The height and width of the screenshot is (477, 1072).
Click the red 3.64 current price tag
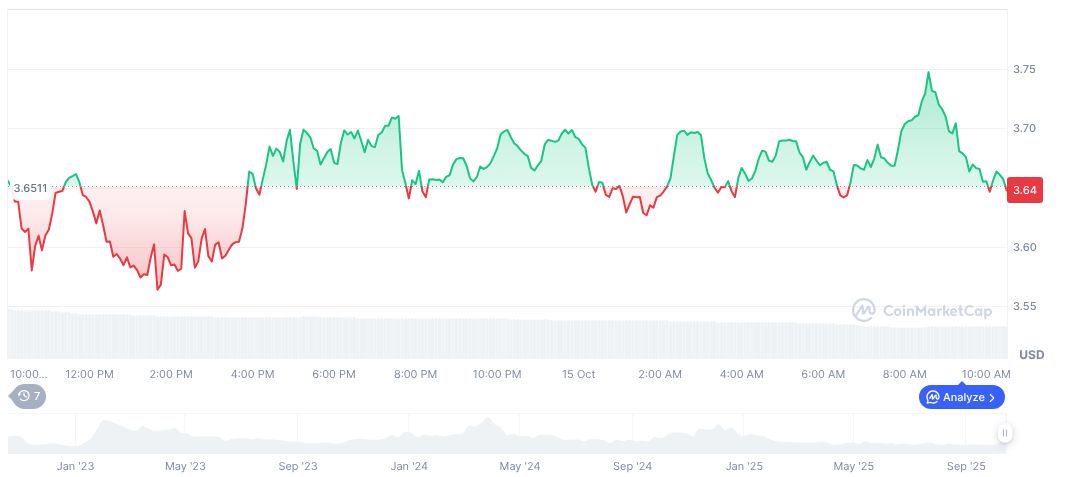1026,191
